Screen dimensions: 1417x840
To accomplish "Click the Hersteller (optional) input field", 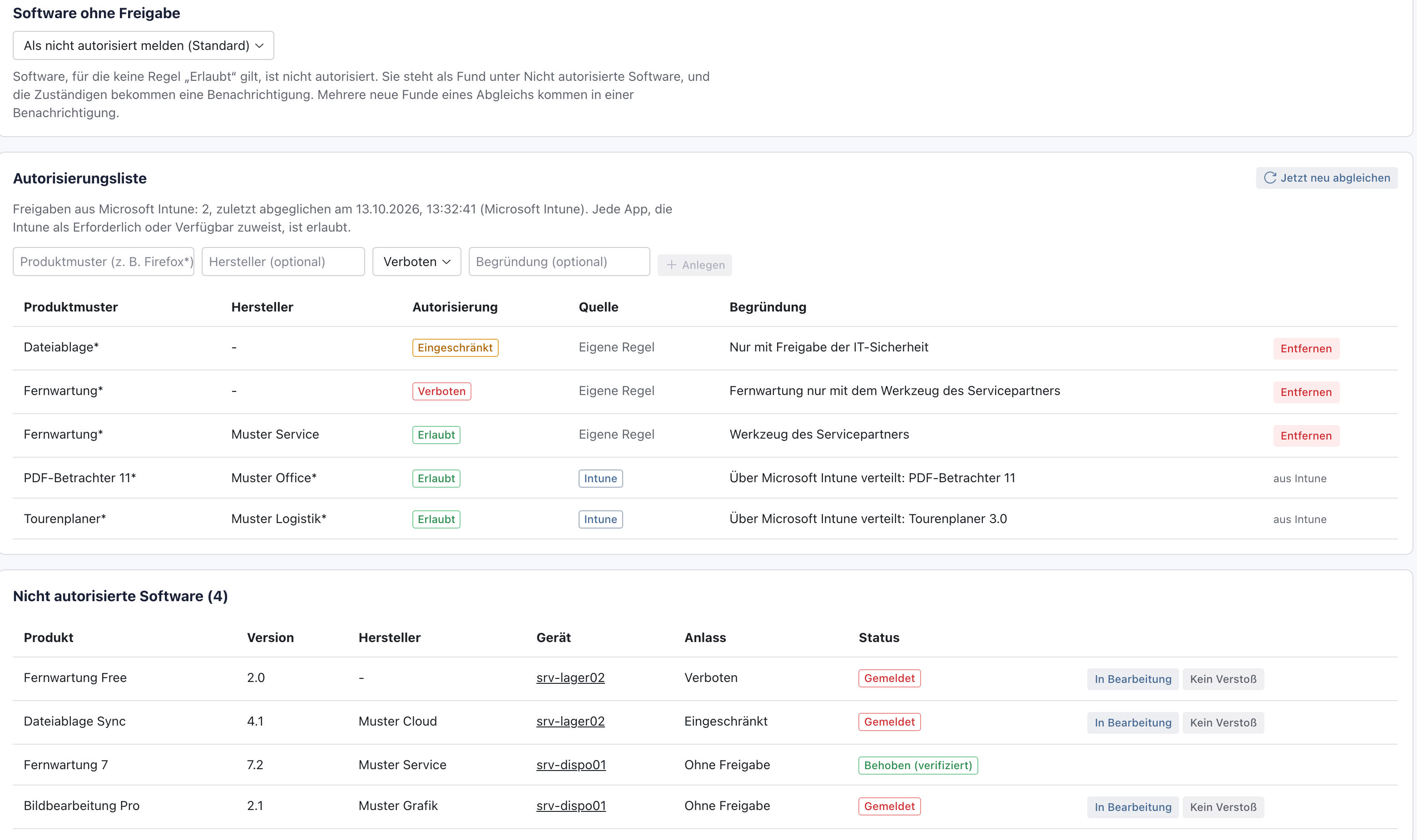I will (283, 262).
